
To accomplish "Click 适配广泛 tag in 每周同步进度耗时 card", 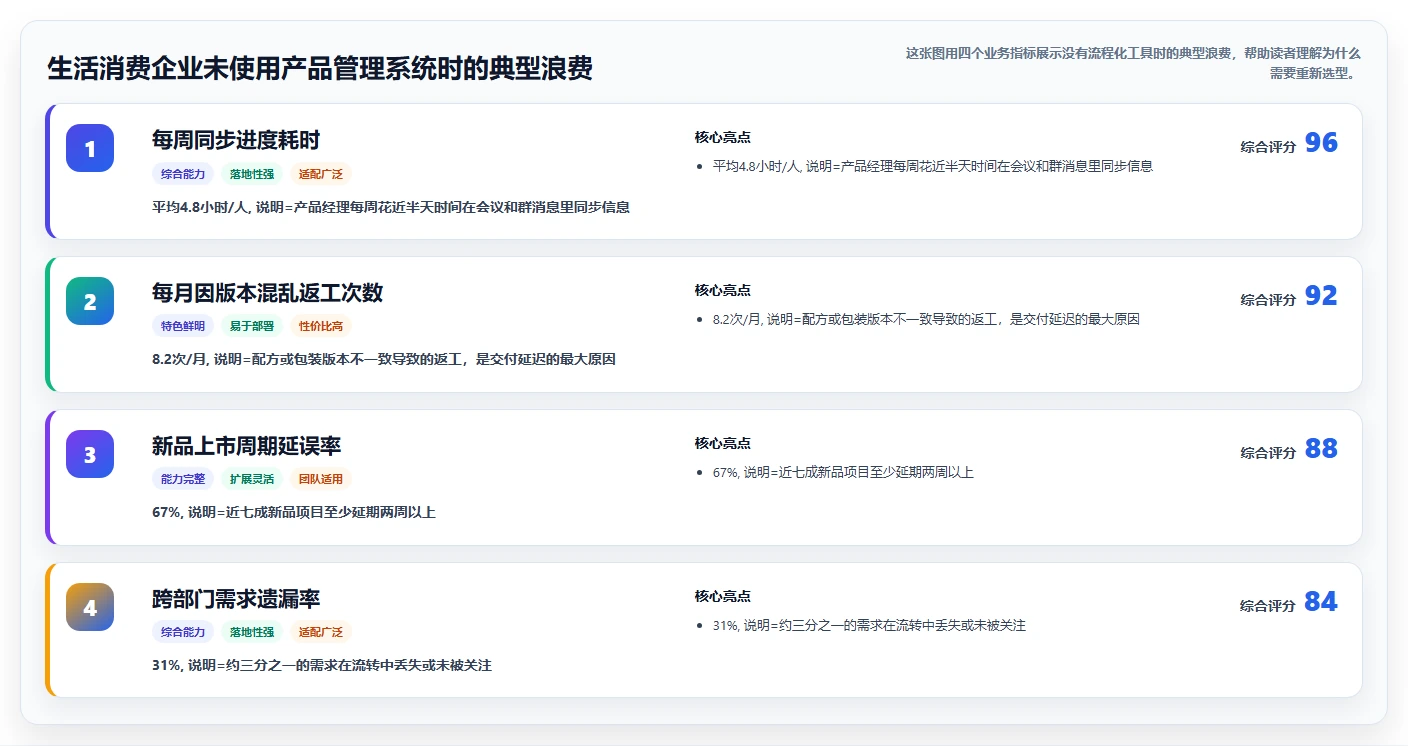I will (x=321, y=174).
